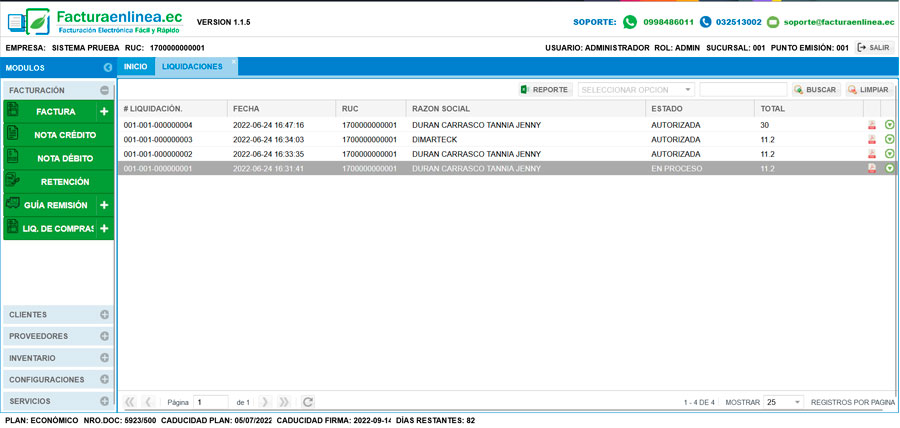Click the plus icon beside Factura
This screenshot has width=900, height=428.
pos(104,112)
